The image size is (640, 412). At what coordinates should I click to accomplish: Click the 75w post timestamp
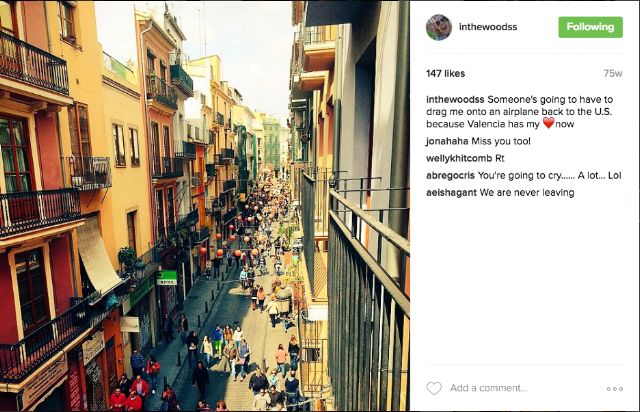(x=613, y=73)
